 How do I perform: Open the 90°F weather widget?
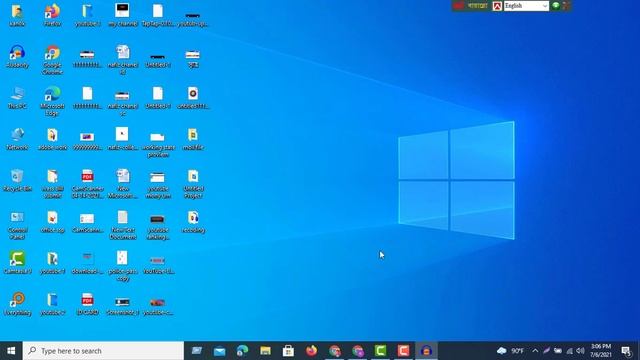point(510,351)
